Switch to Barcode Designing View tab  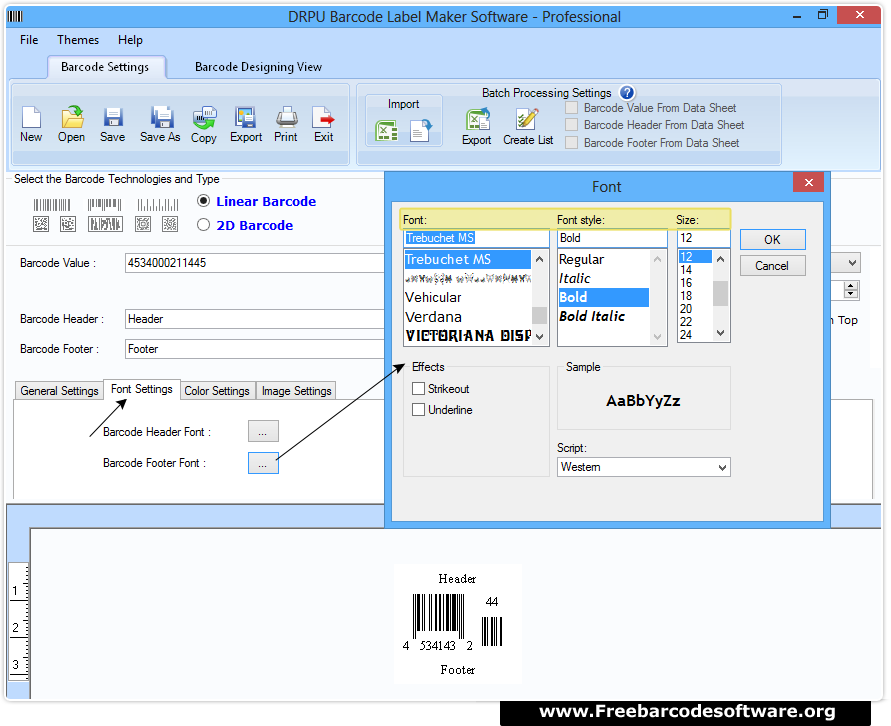tap(258, 67)
